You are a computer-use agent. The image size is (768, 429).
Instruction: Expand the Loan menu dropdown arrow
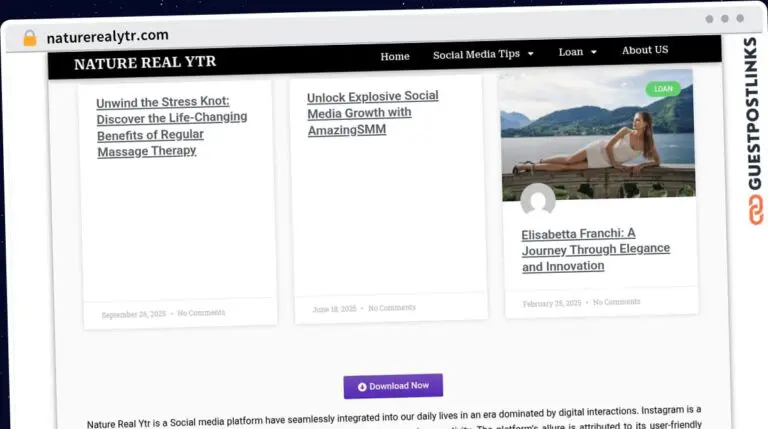point(593,52)
